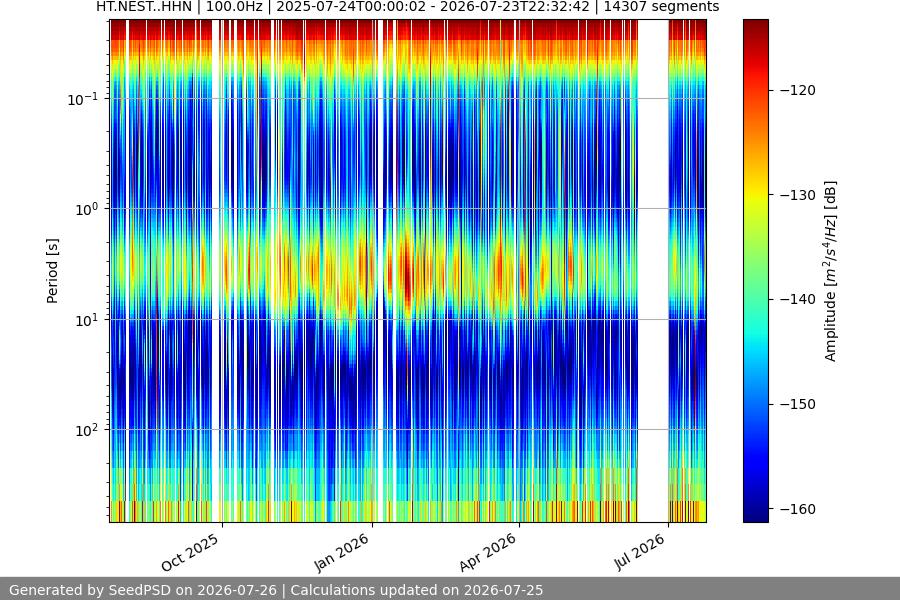Click the 'Jul 2026' x-axis label

pos(640,552)
